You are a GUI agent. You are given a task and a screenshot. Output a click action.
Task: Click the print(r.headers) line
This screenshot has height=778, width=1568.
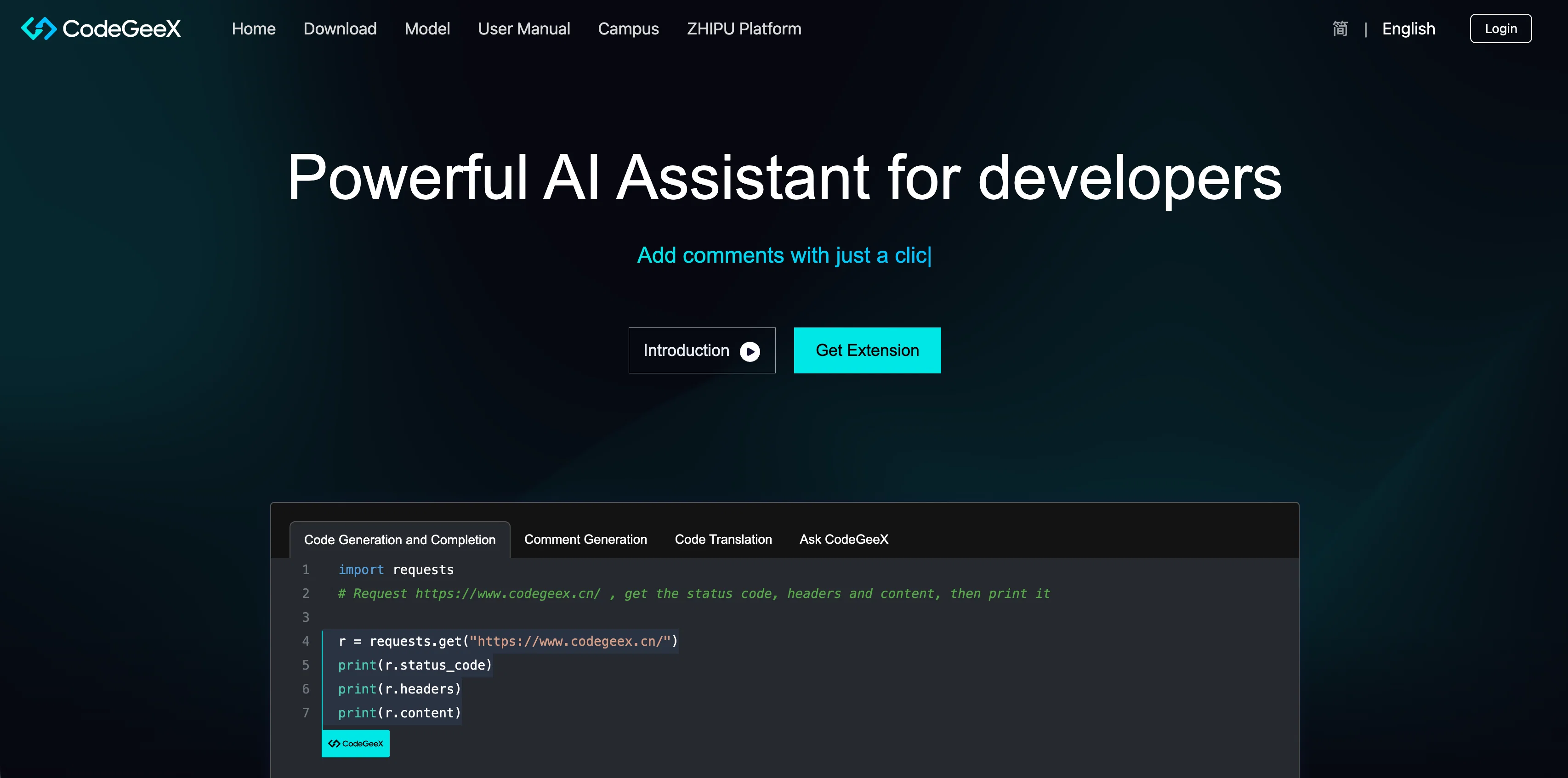399,688
